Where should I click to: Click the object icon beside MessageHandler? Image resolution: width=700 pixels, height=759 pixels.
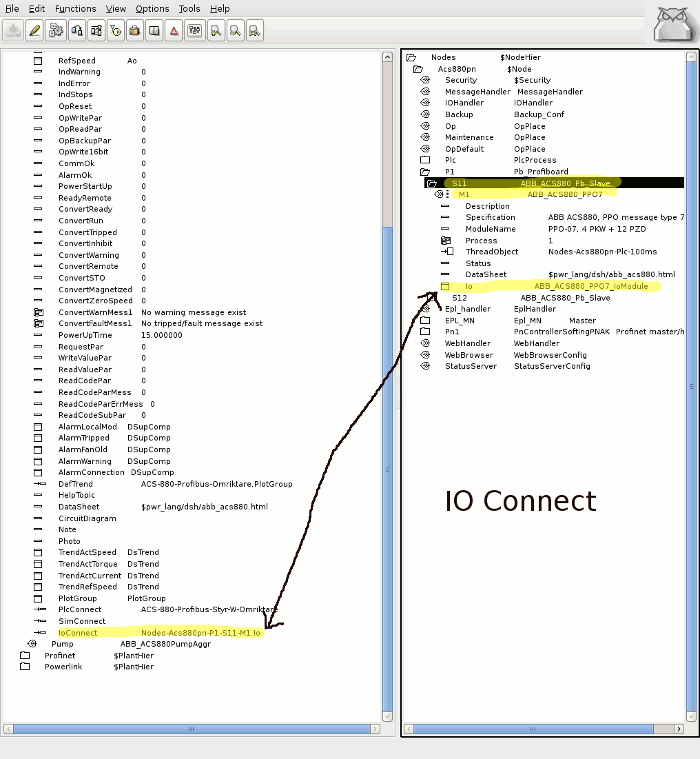click(425, 91)
